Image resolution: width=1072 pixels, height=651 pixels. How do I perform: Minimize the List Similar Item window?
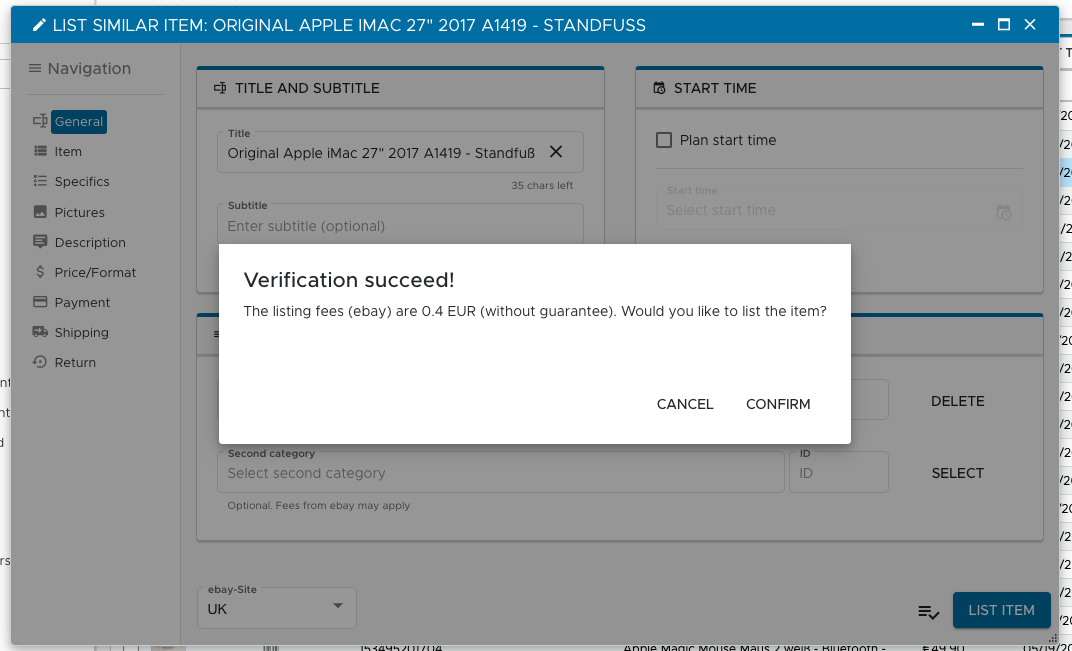point(978,25)
